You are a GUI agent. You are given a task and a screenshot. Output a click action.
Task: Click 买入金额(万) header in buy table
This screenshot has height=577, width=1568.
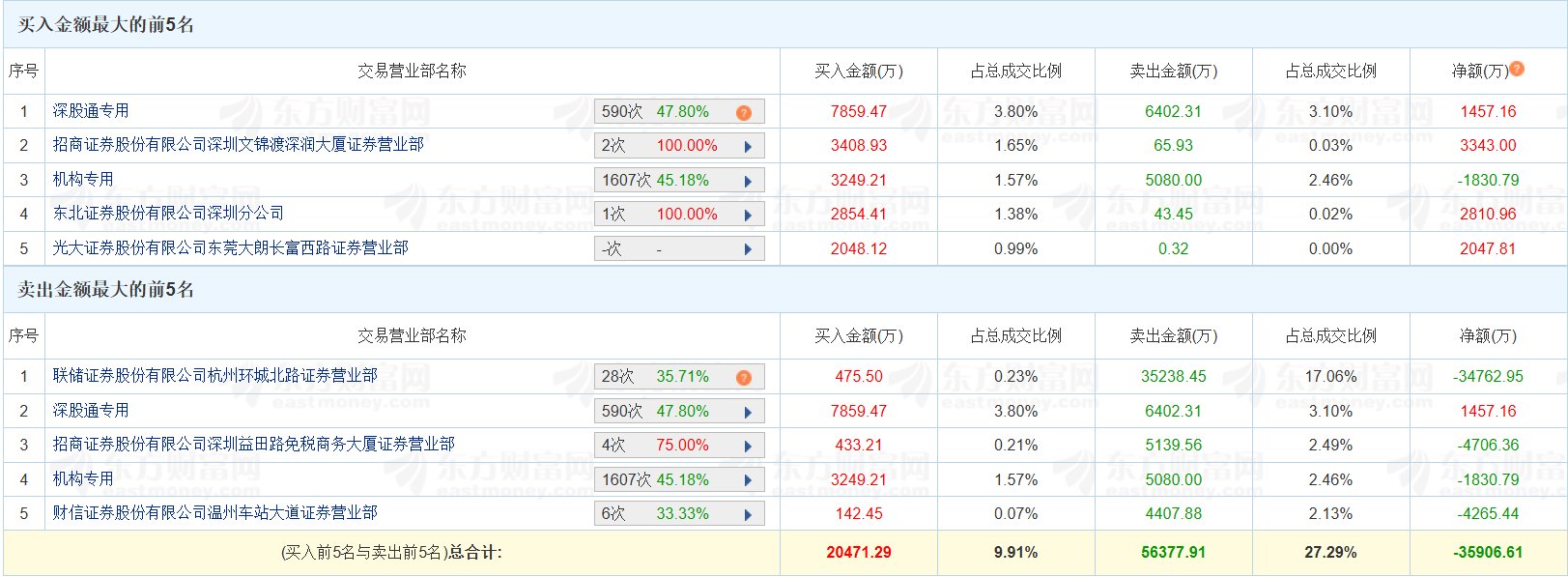pos(859,71)
